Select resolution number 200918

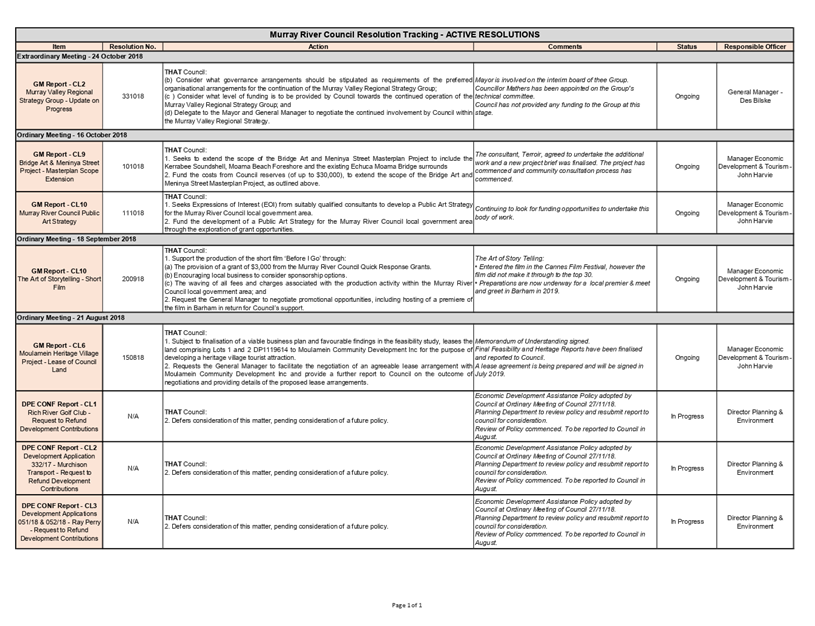click(133, 279)
